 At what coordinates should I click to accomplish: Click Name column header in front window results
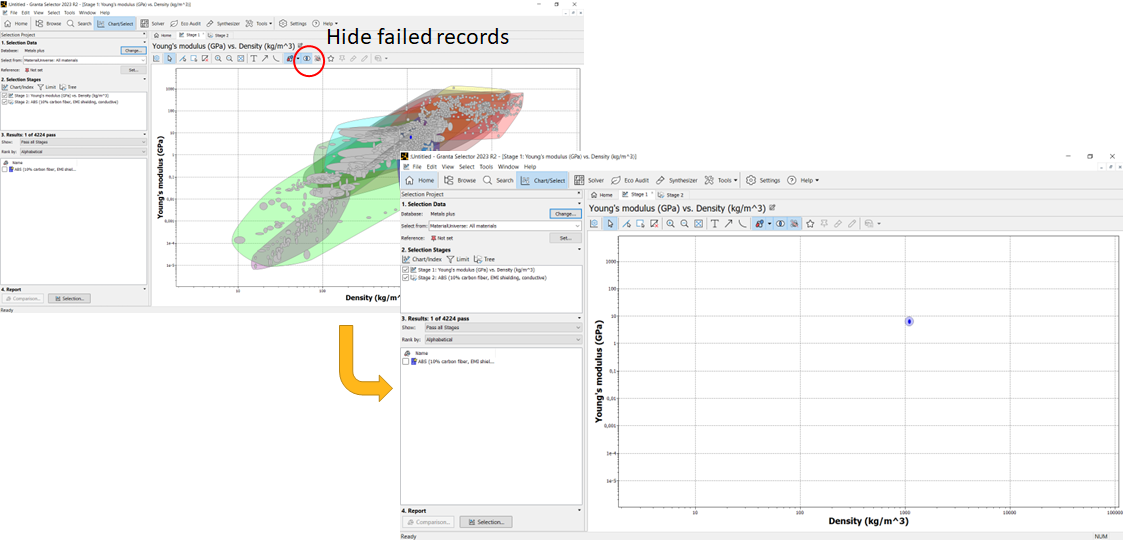(x=421, y=353)
